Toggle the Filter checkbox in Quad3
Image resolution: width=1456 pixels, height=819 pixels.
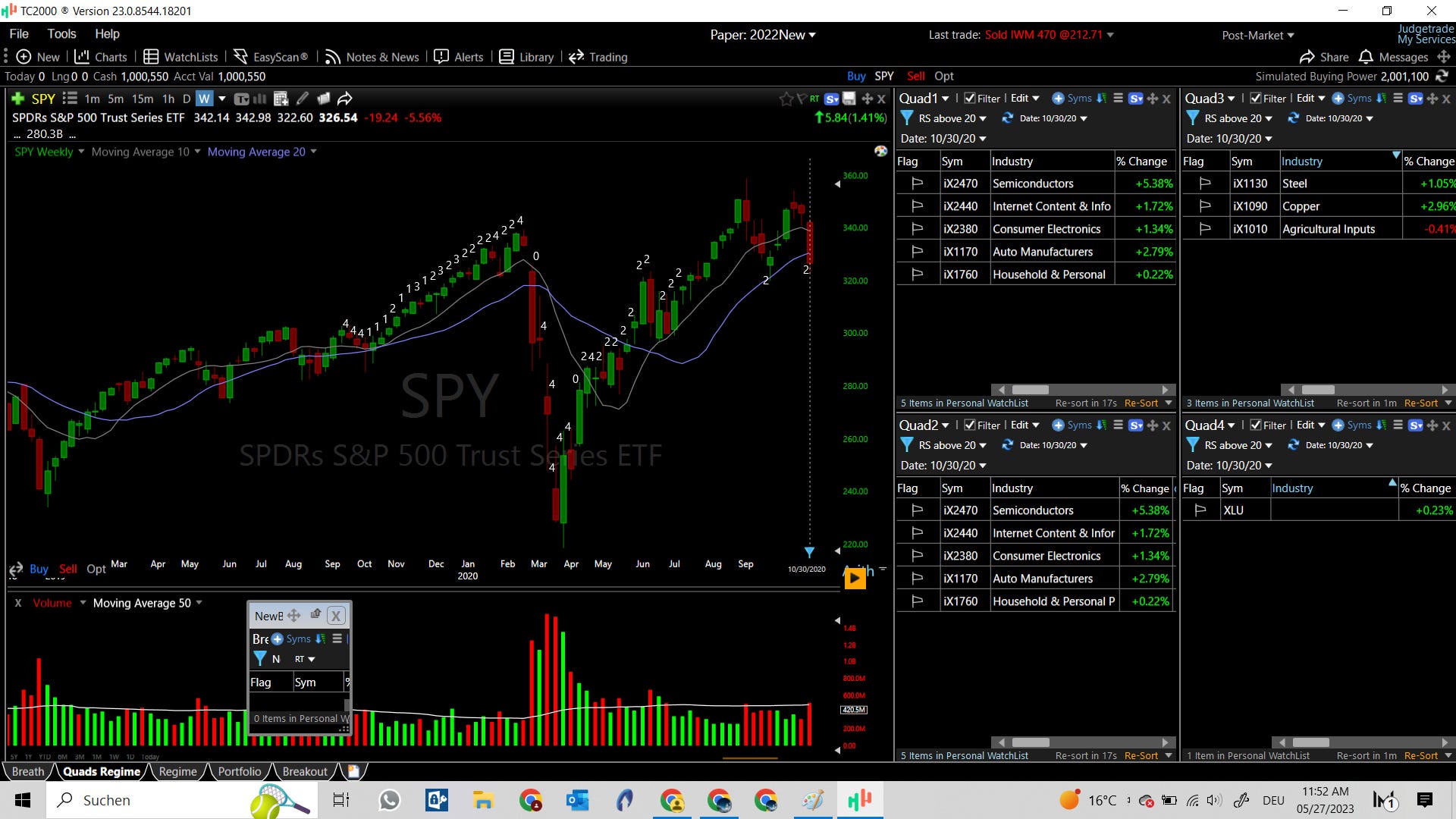[x=1256, y=99]
